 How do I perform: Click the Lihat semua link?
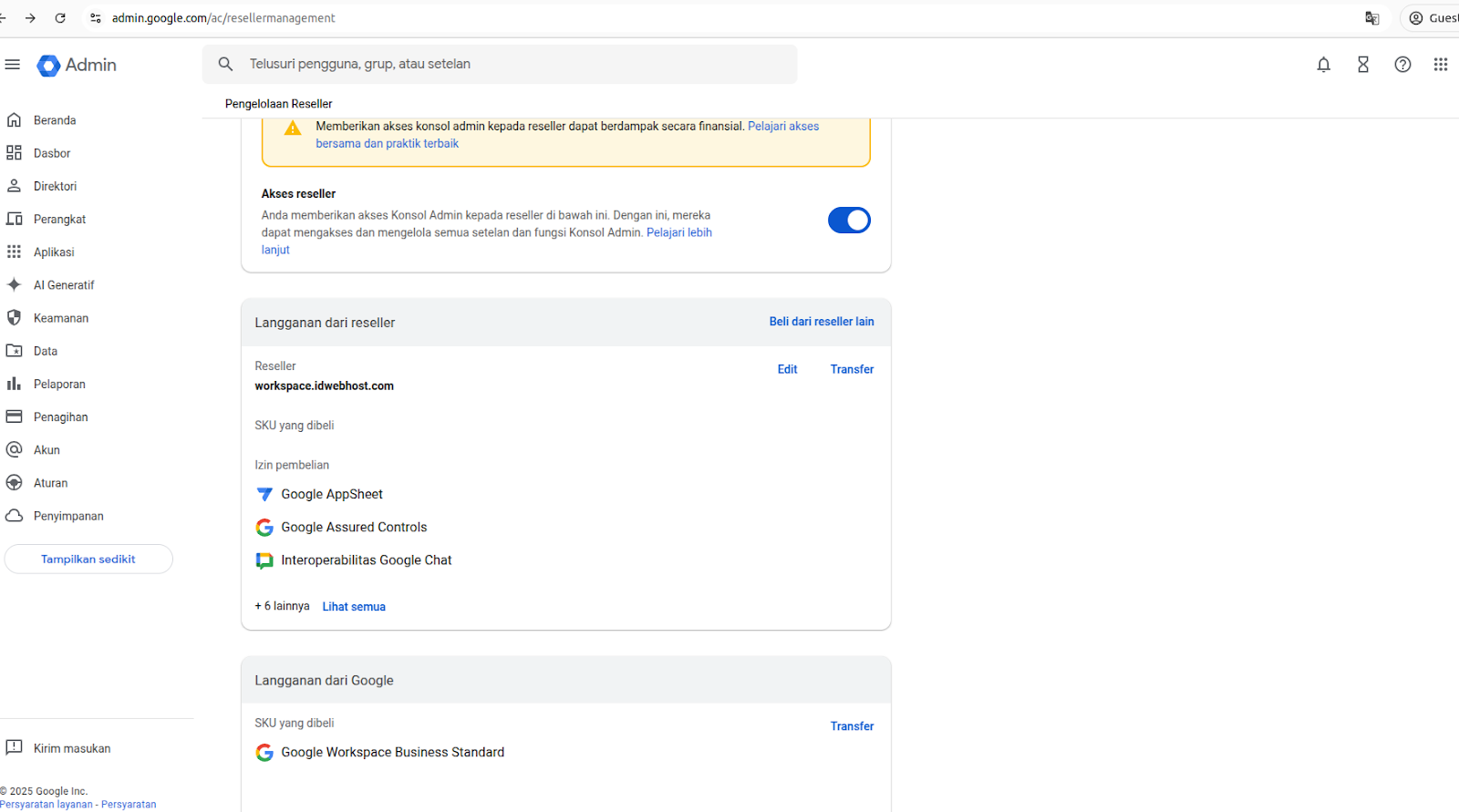(x=354, y=607)
